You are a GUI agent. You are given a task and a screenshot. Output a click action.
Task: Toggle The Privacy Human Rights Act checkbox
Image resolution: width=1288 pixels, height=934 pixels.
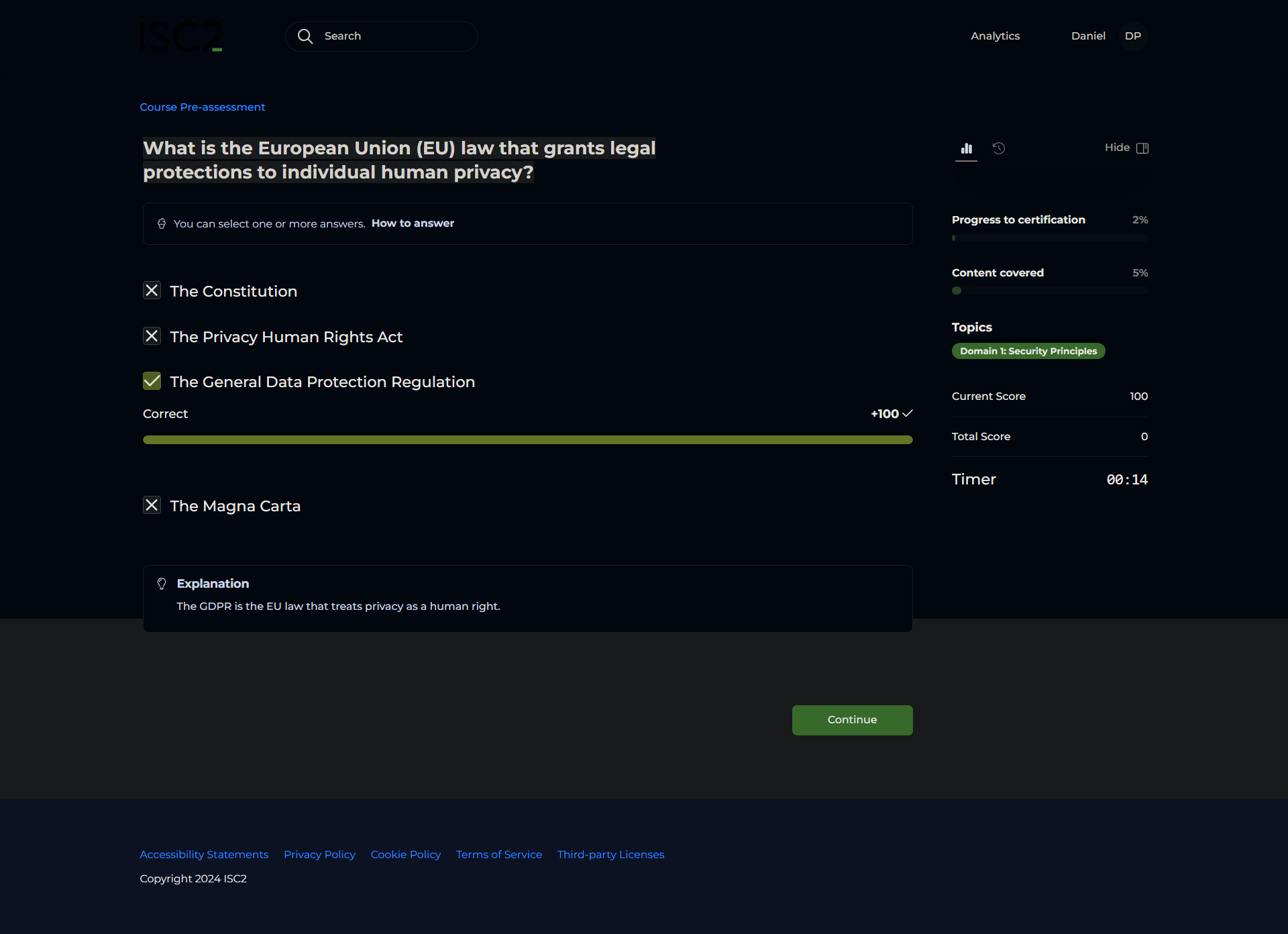pos(152,336)
